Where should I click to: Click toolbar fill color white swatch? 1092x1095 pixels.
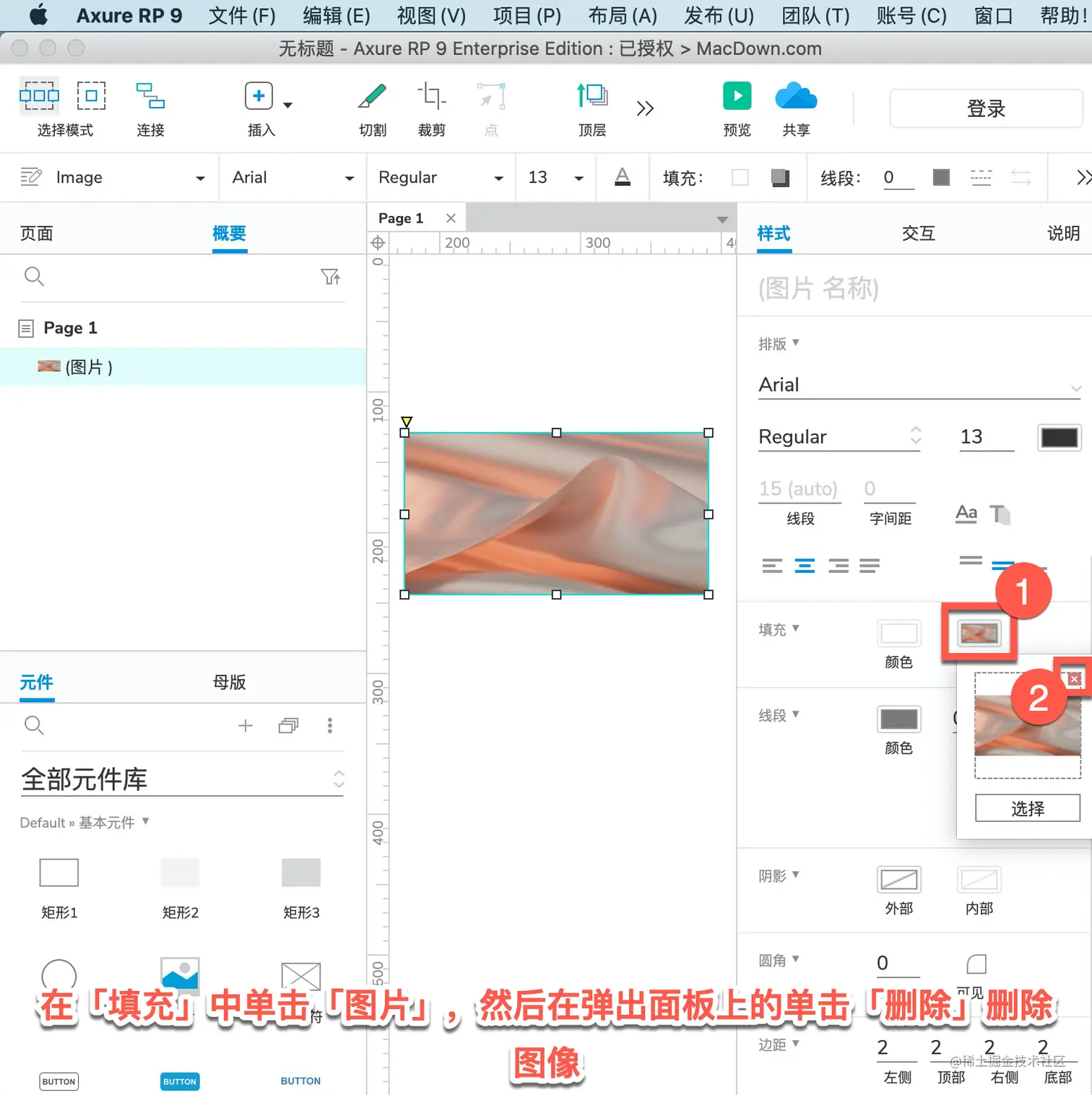coord(740,177)
